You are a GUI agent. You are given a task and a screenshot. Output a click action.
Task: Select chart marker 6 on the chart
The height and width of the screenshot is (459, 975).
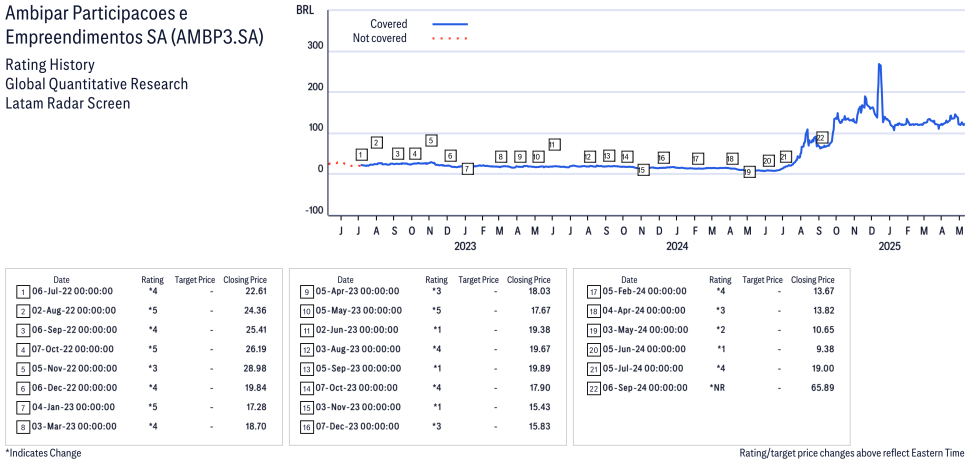coord(451,155)
